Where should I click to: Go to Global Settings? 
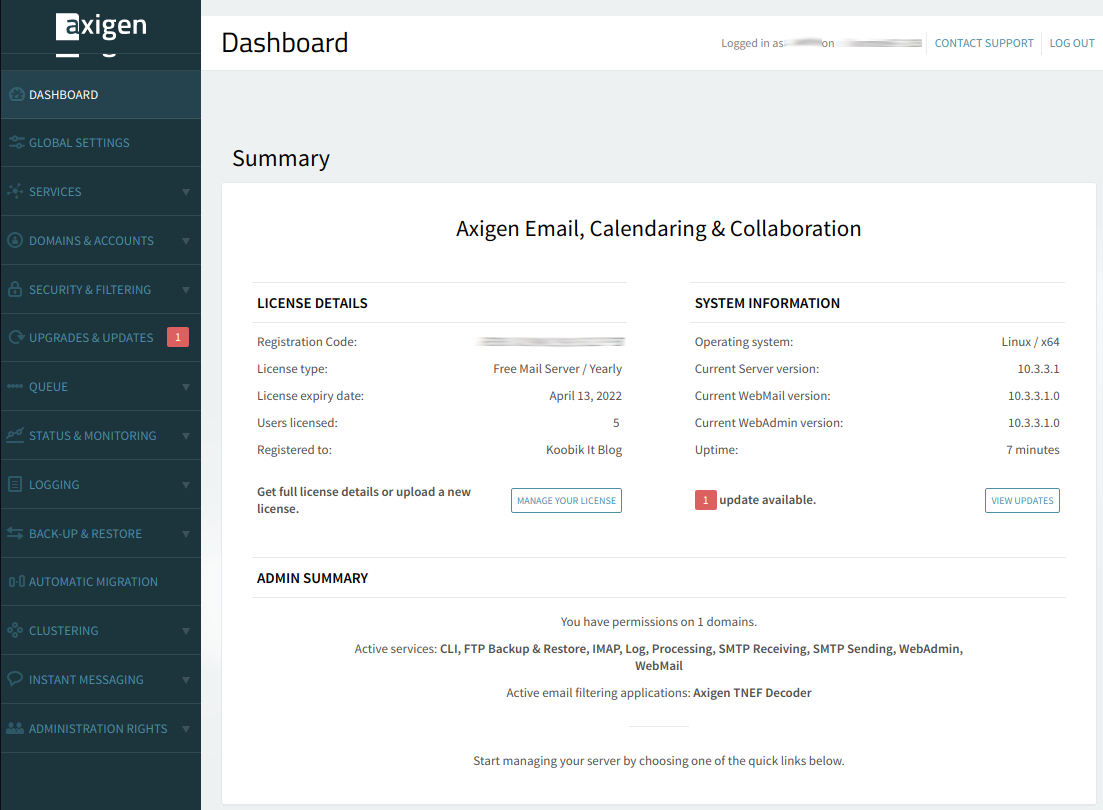click(x=101, y=143)
